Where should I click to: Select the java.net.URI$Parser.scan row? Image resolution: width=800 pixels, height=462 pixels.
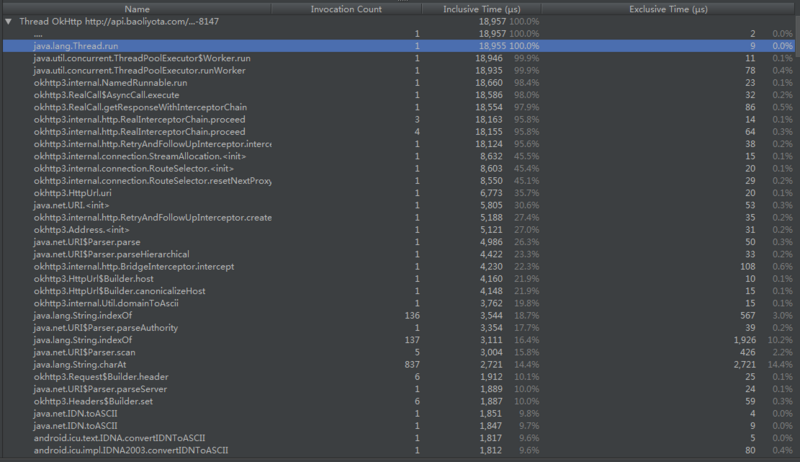[x=398, y=352]
